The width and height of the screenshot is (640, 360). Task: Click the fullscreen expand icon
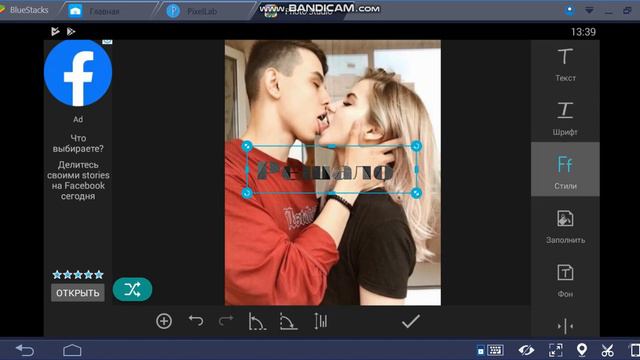(x=556, y=350)
